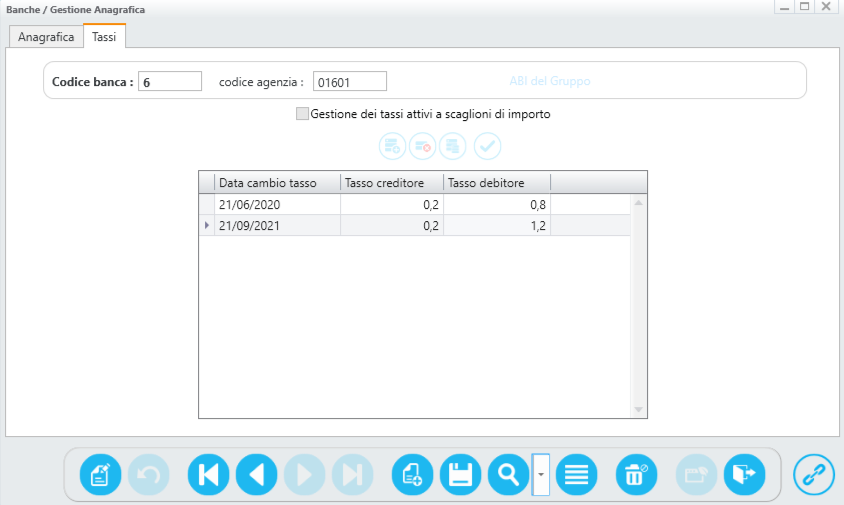Go to the previous record
Screen dimensions: 844x505
pos(256,474)
